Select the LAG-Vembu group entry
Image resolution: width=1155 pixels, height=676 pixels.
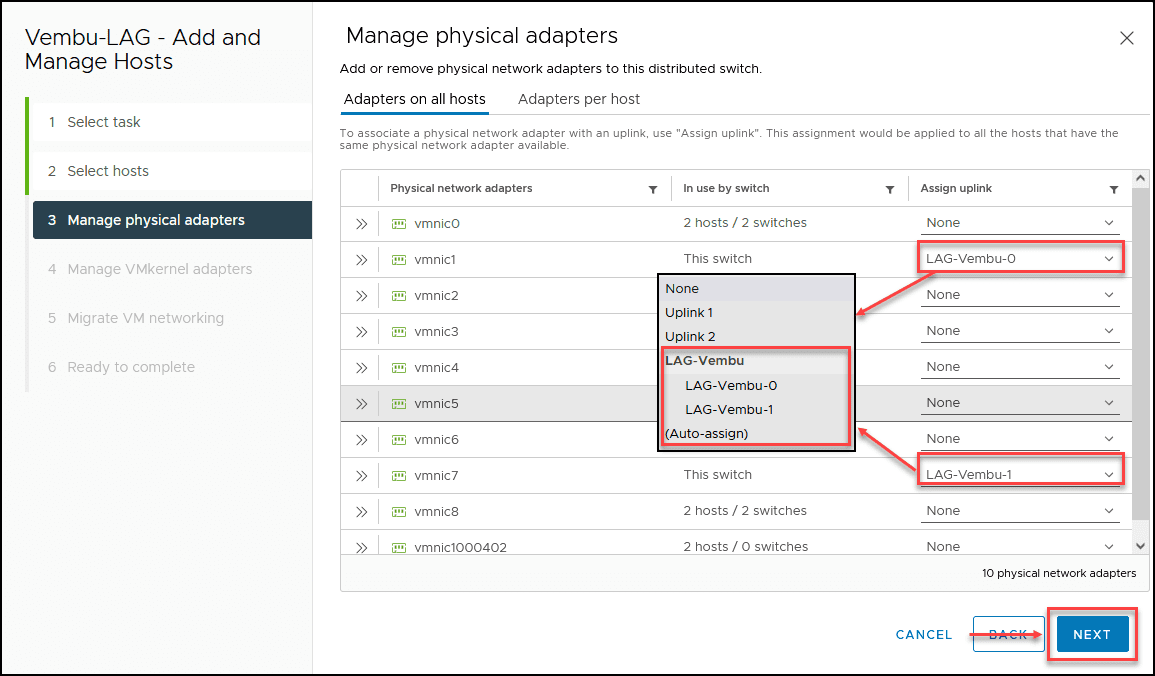[756, 361]
